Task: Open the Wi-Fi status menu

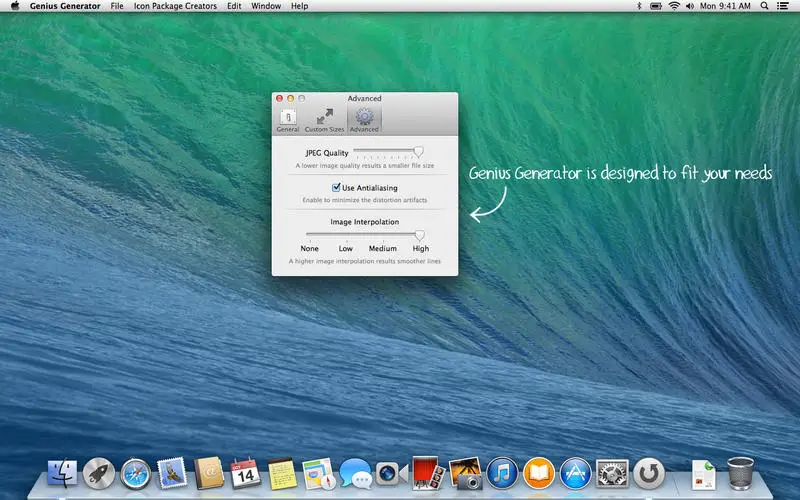Action: (x=674, y=6)
